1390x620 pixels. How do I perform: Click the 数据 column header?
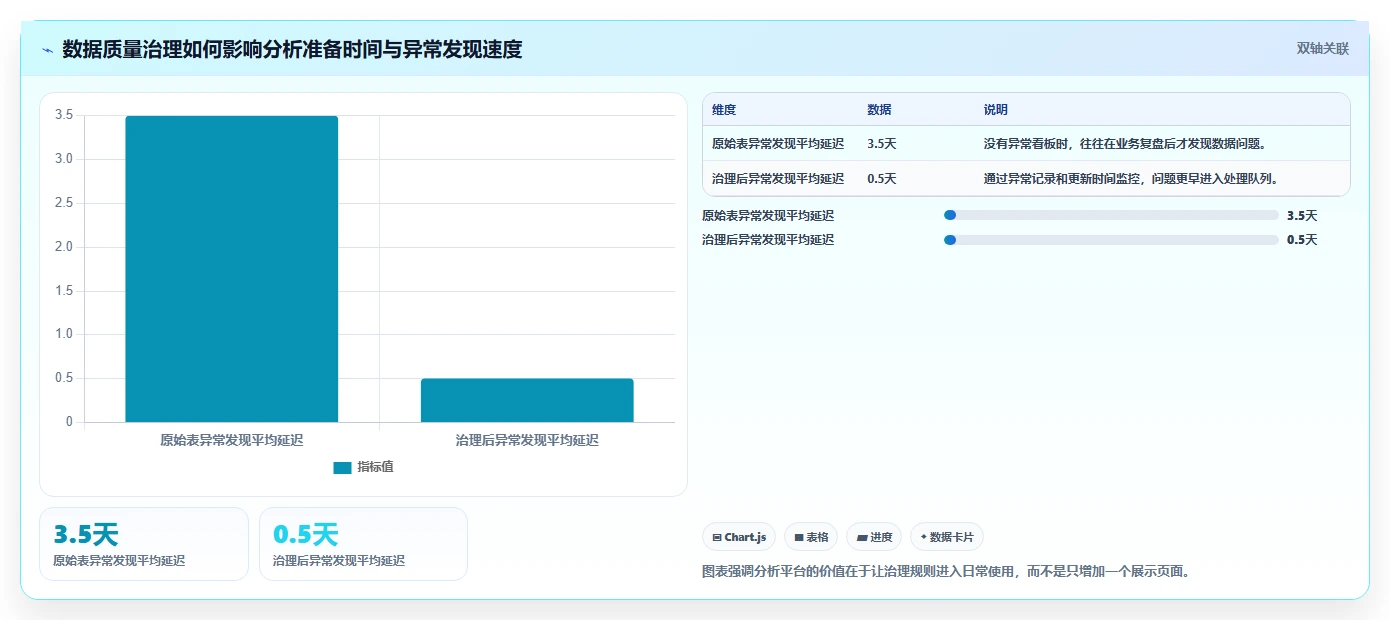tap(879, 110)
